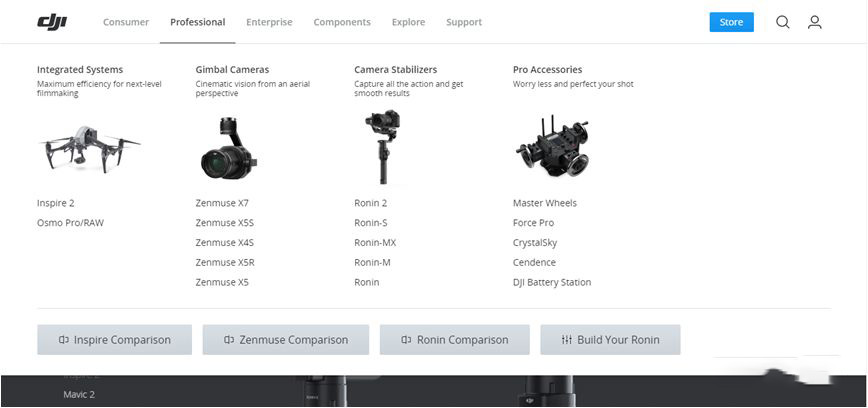
Task: Open the Zenmuse X5R link
Action: pyautogui.click(x=225, y=263)
